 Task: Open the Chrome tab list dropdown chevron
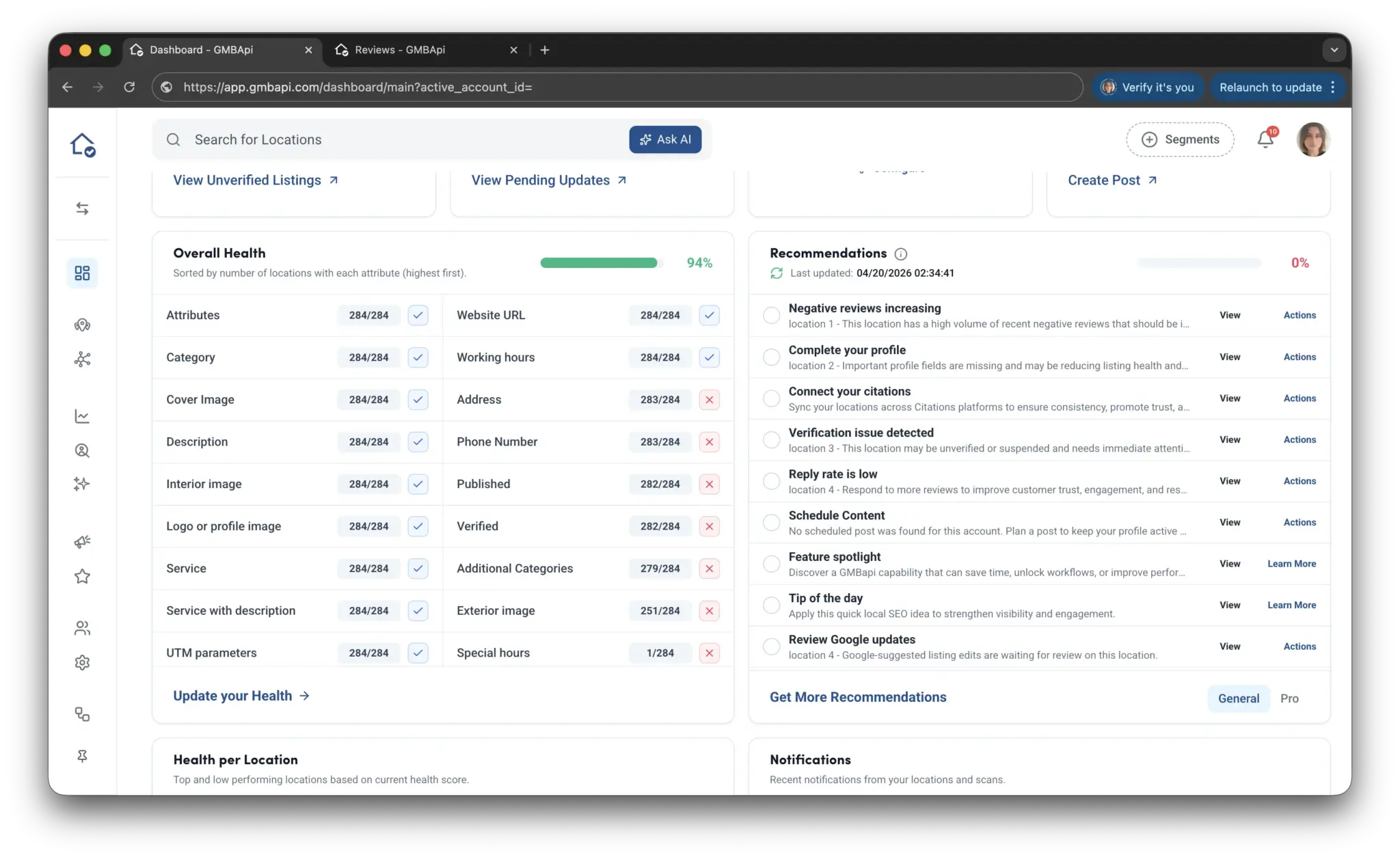1334,50
